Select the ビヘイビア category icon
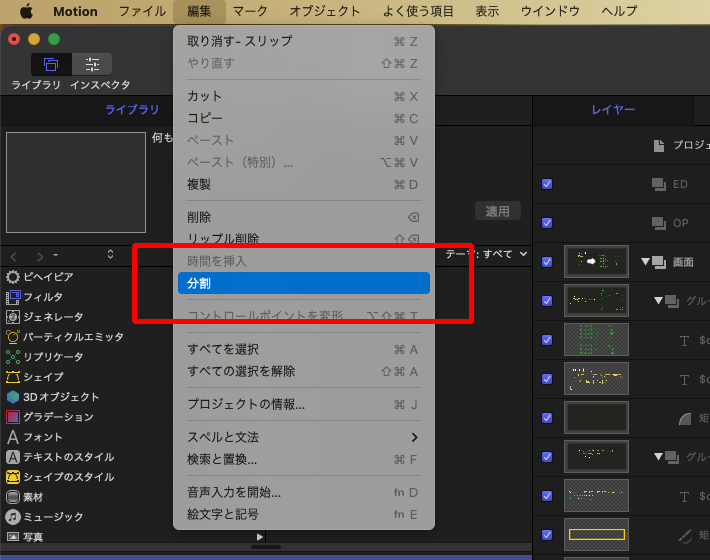The image size is (710, 560). (x=13, y=277)
